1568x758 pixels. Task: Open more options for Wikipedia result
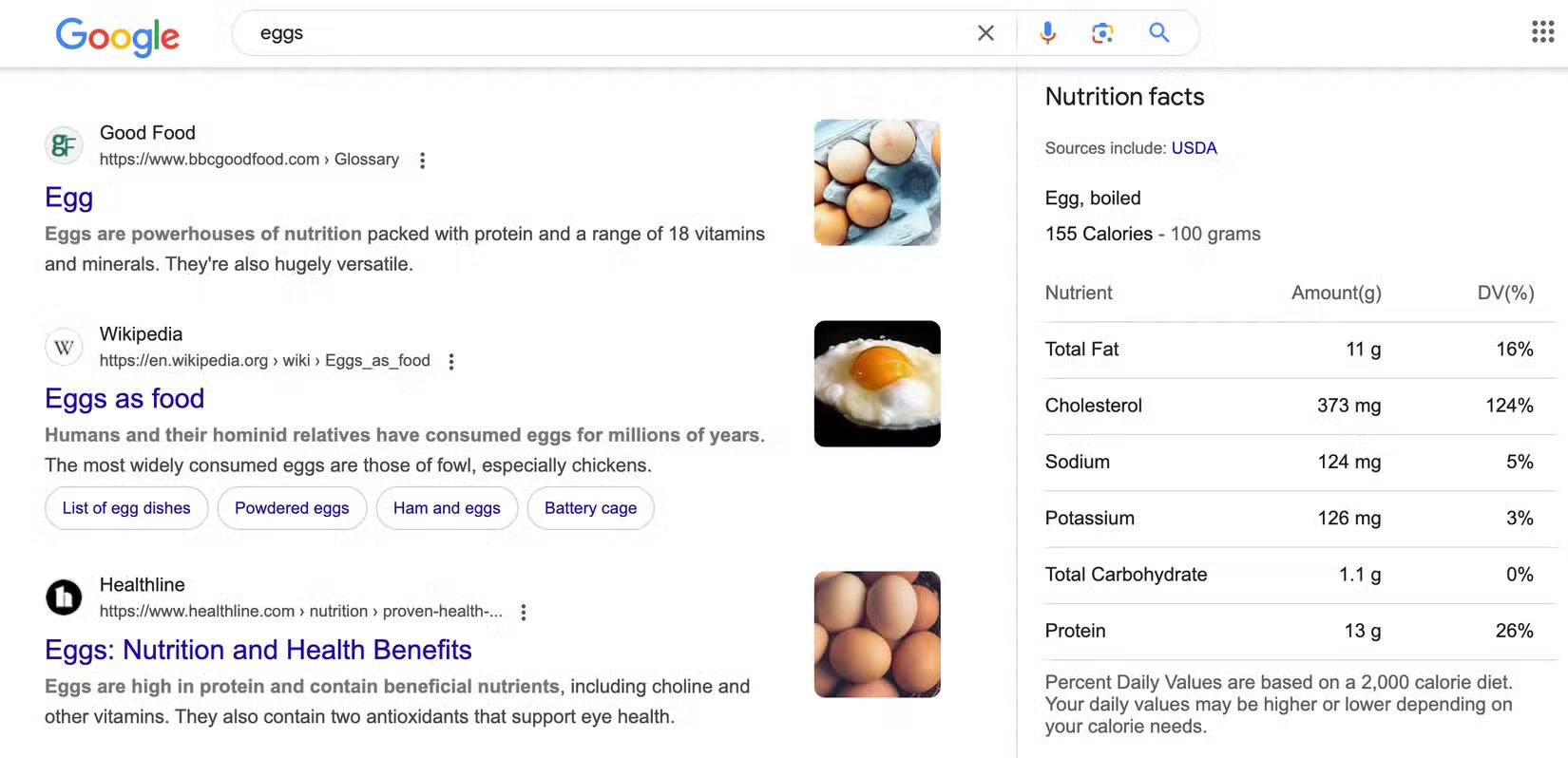(451, 362)
